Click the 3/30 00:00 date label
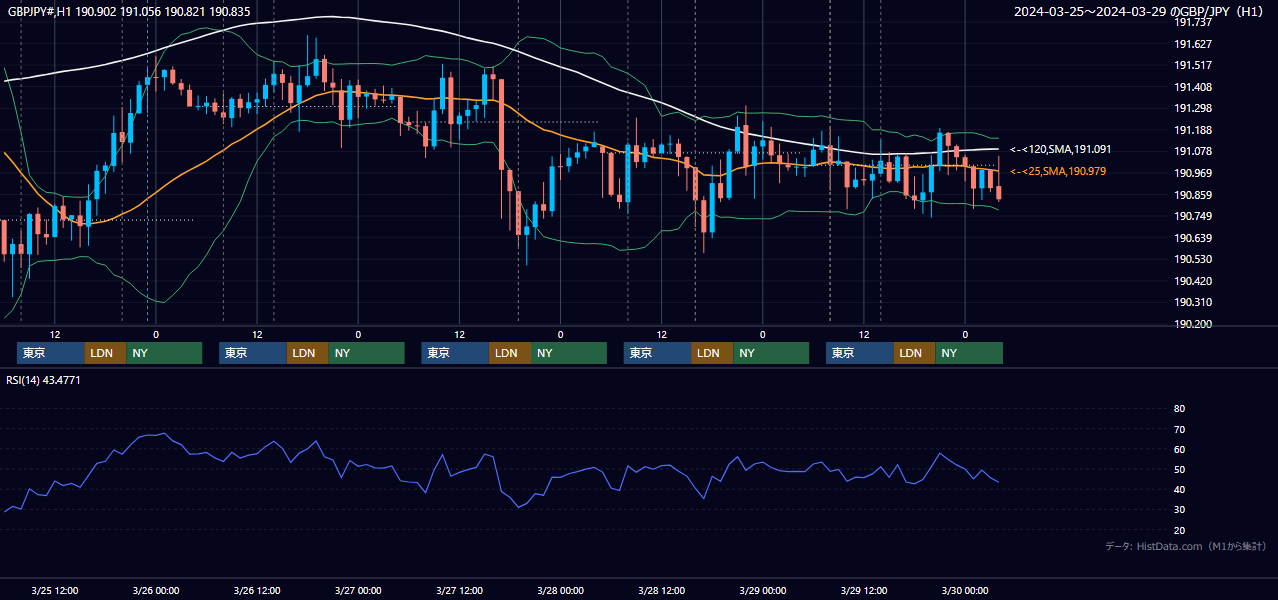The image size is (1278, 600). tap(964, 590)
